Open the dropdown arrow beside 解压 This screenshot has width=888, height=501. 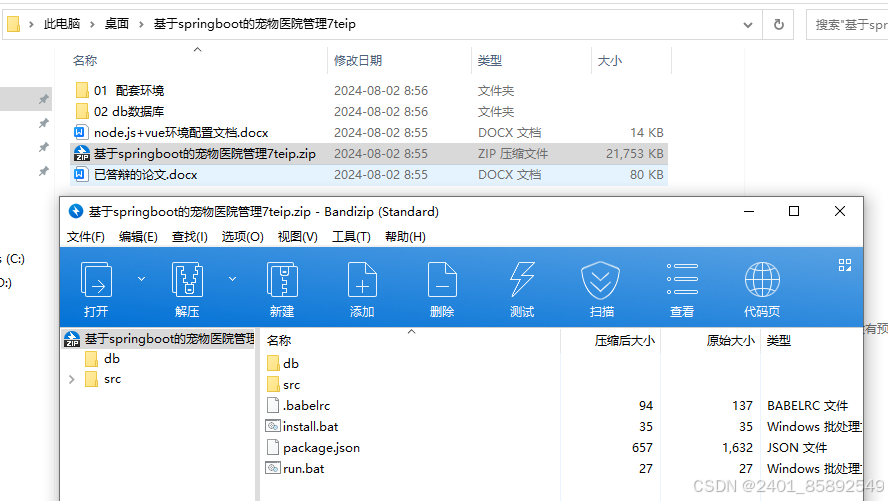pyautogui.click(x=232, y=279)
